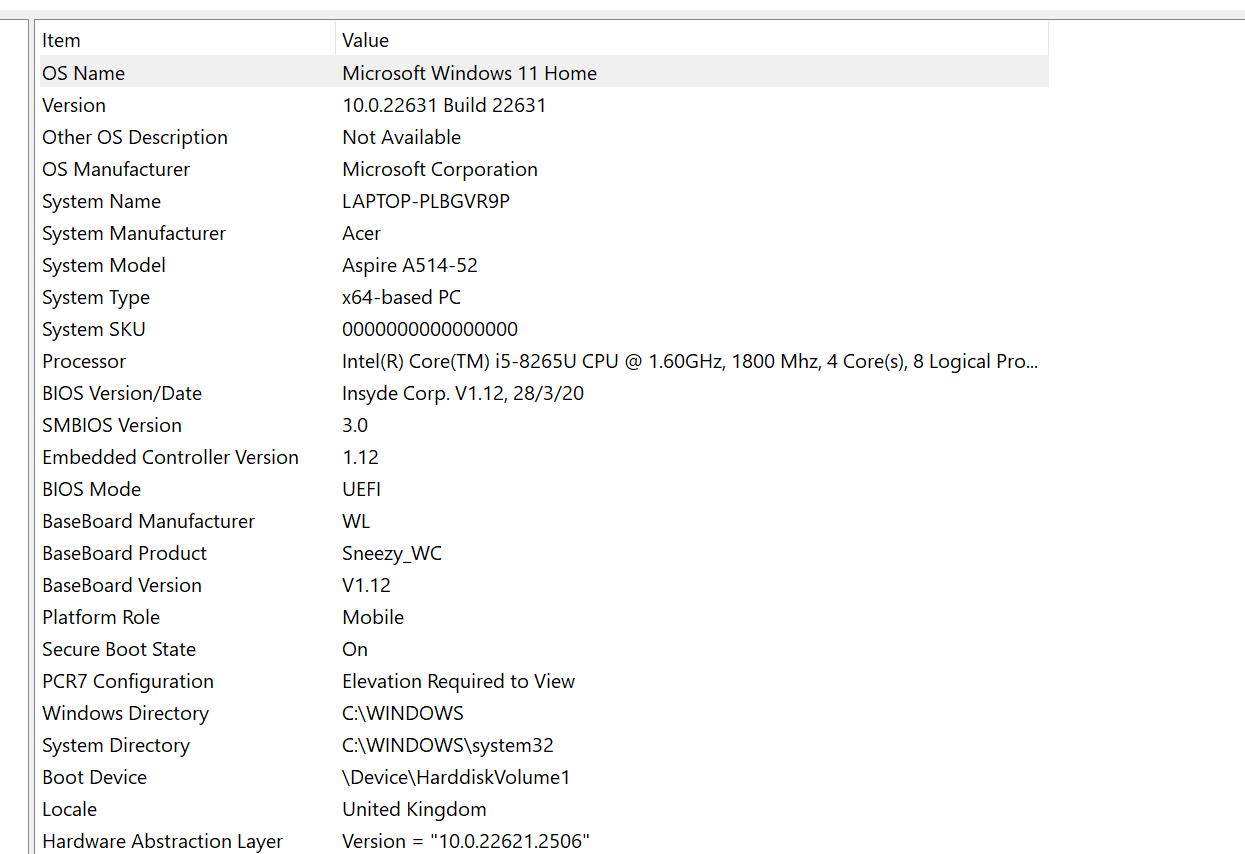Select the value Microsoft Windows 11 Home

point(469,73)
